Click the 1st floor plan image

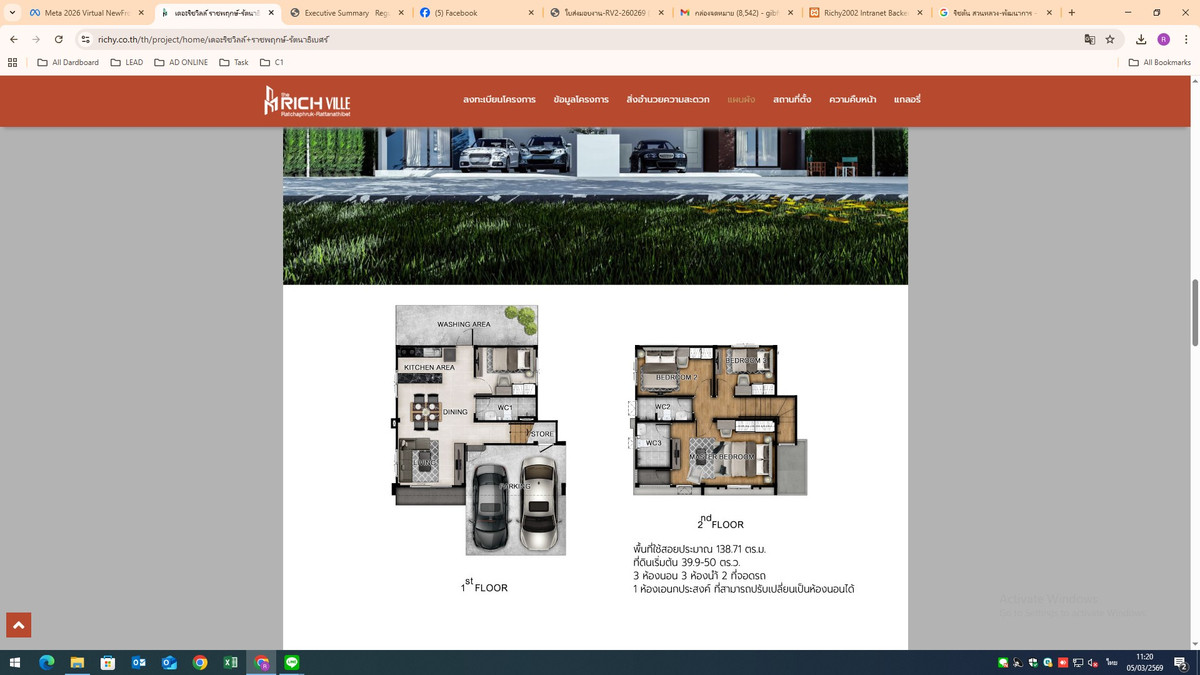pos(479,430)
